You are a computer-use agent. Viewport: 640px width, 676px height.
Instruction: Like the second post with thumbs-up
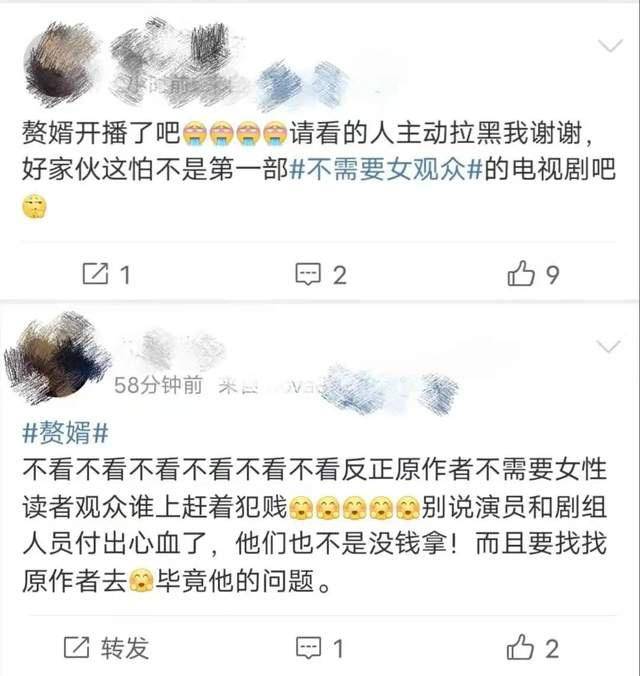[520, 647]
